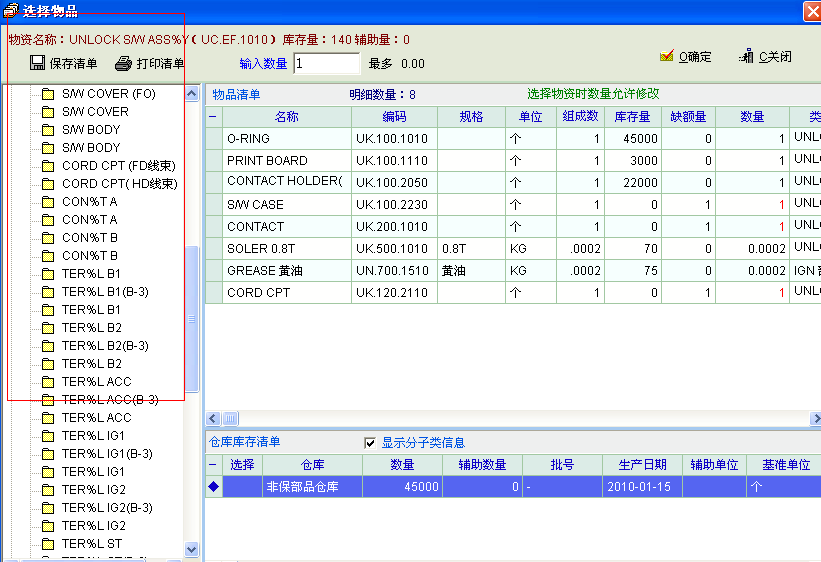Select the CORD CPT (FD线束) folder
Viewport: 821px width, 562px height.
click(119, 166)
